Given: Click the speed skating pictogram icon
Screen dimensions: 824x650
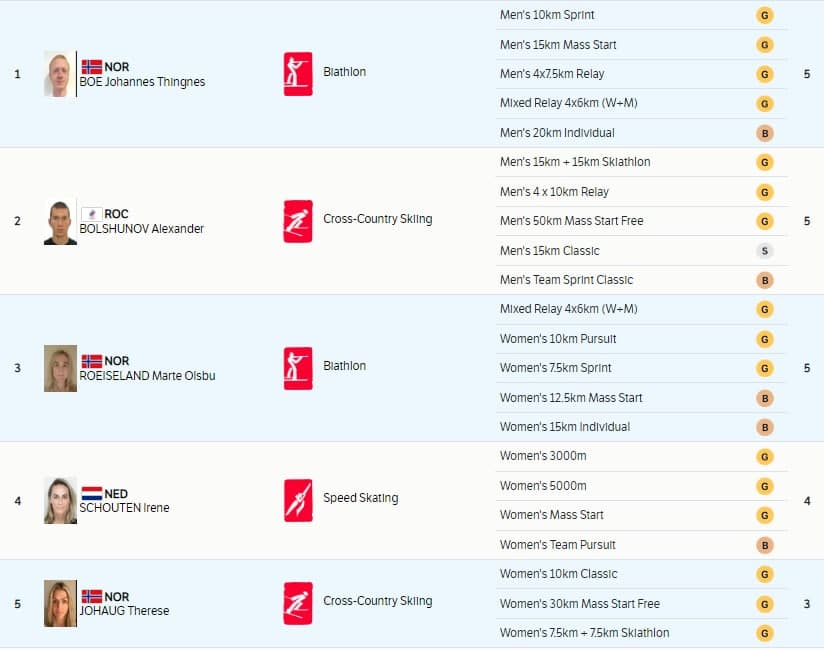Looking at the screenshot, I should tap(298, 500).
